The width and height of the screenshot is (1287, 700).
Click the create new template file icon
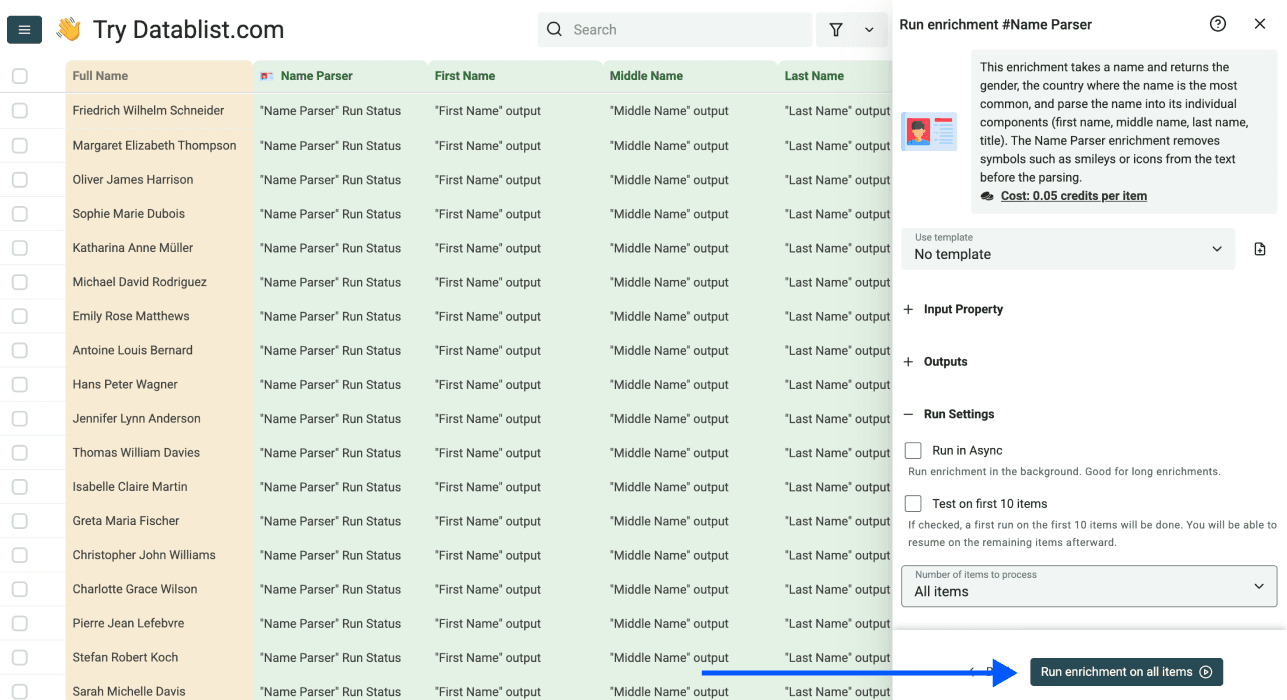tap(1260, 249)
